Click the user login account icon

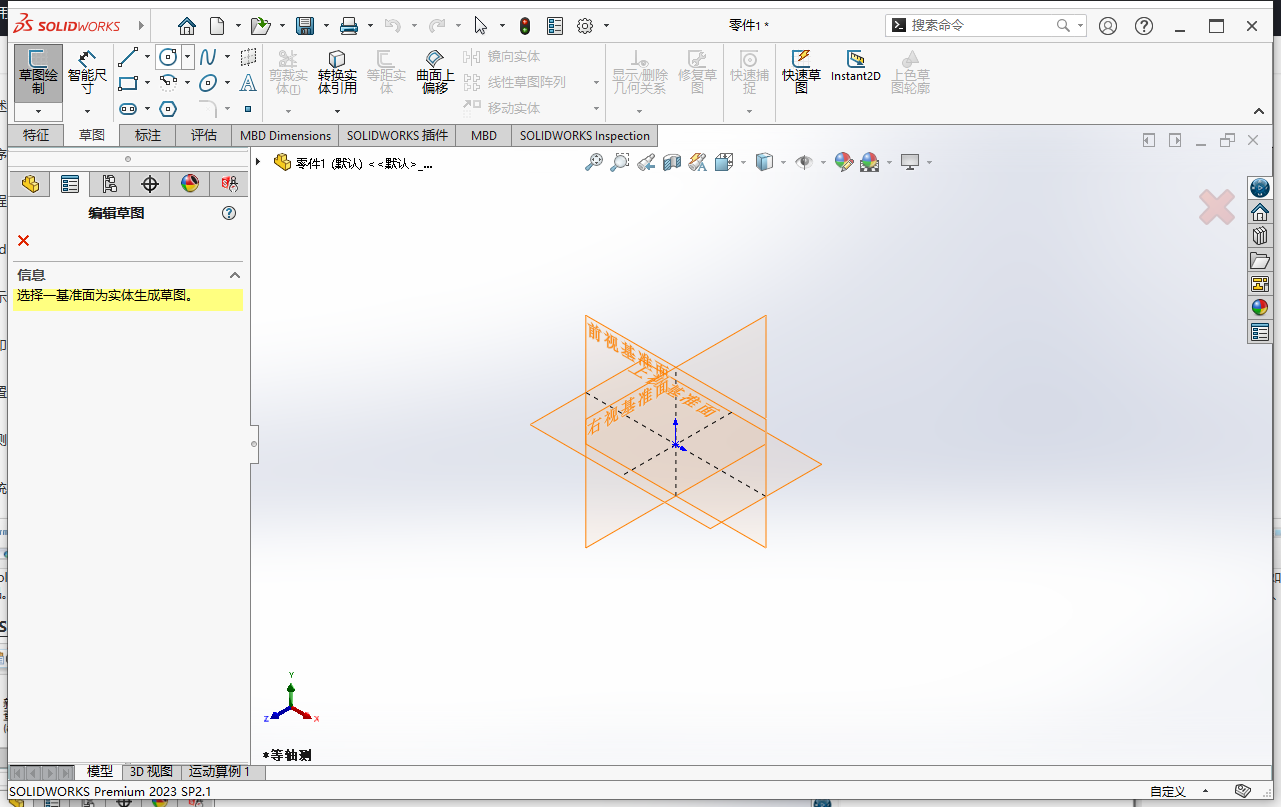[x=1108, y=26]
